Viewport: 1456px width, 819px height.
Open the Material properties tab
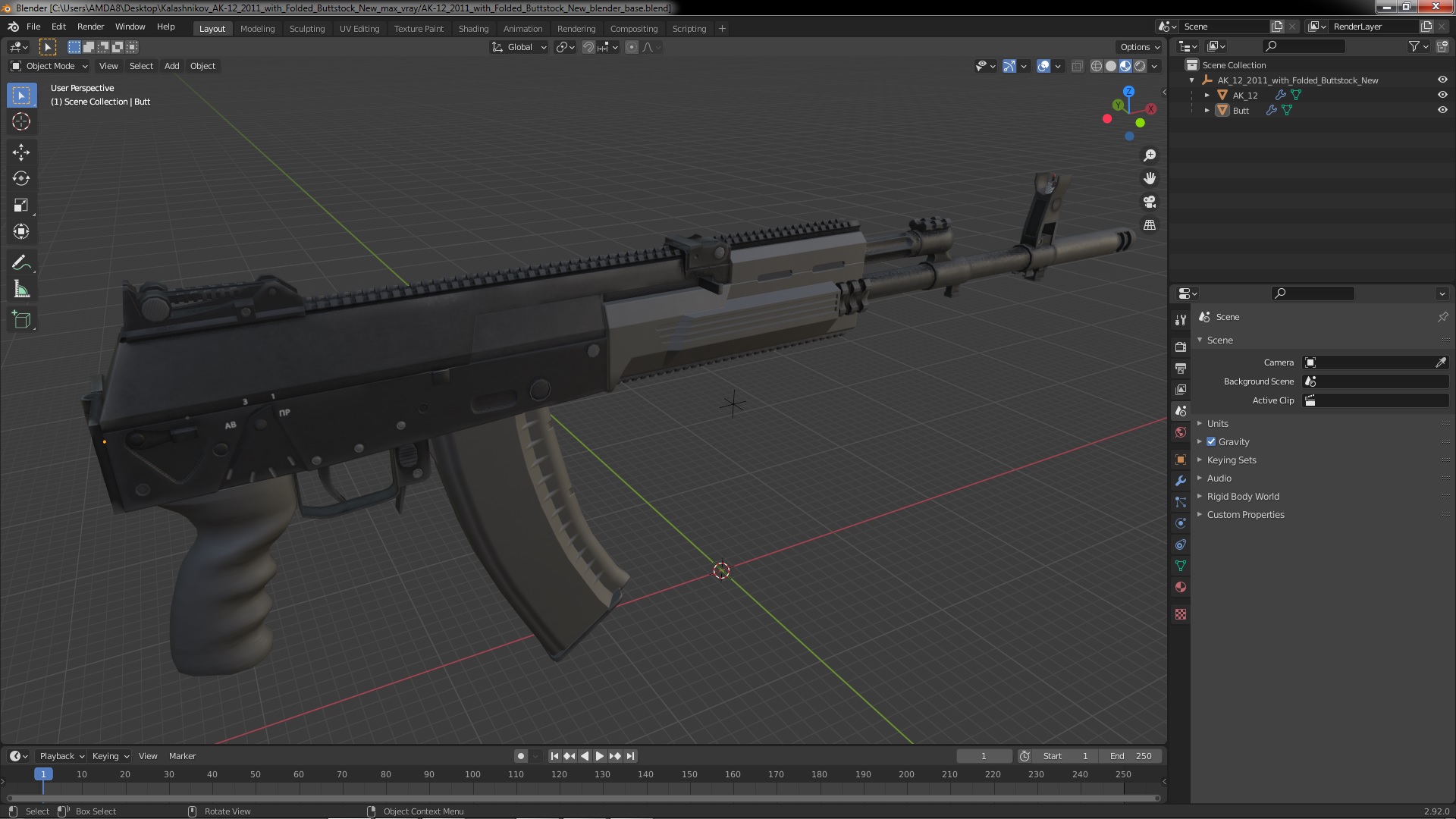pos(1180,587)
